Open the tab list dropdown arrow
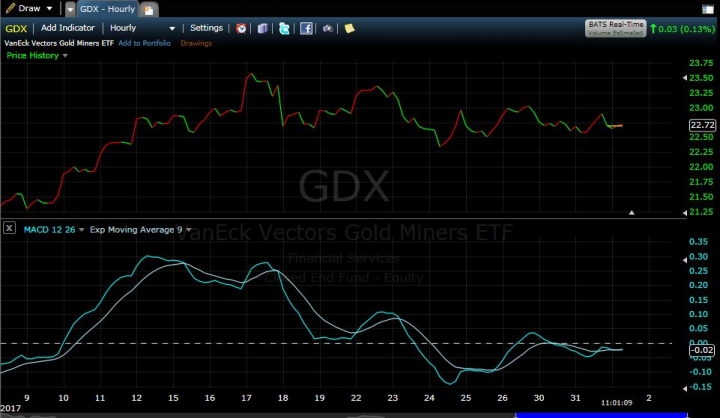Image resolution: width=720 pixels, height=418 pixels. coord(70,9)
